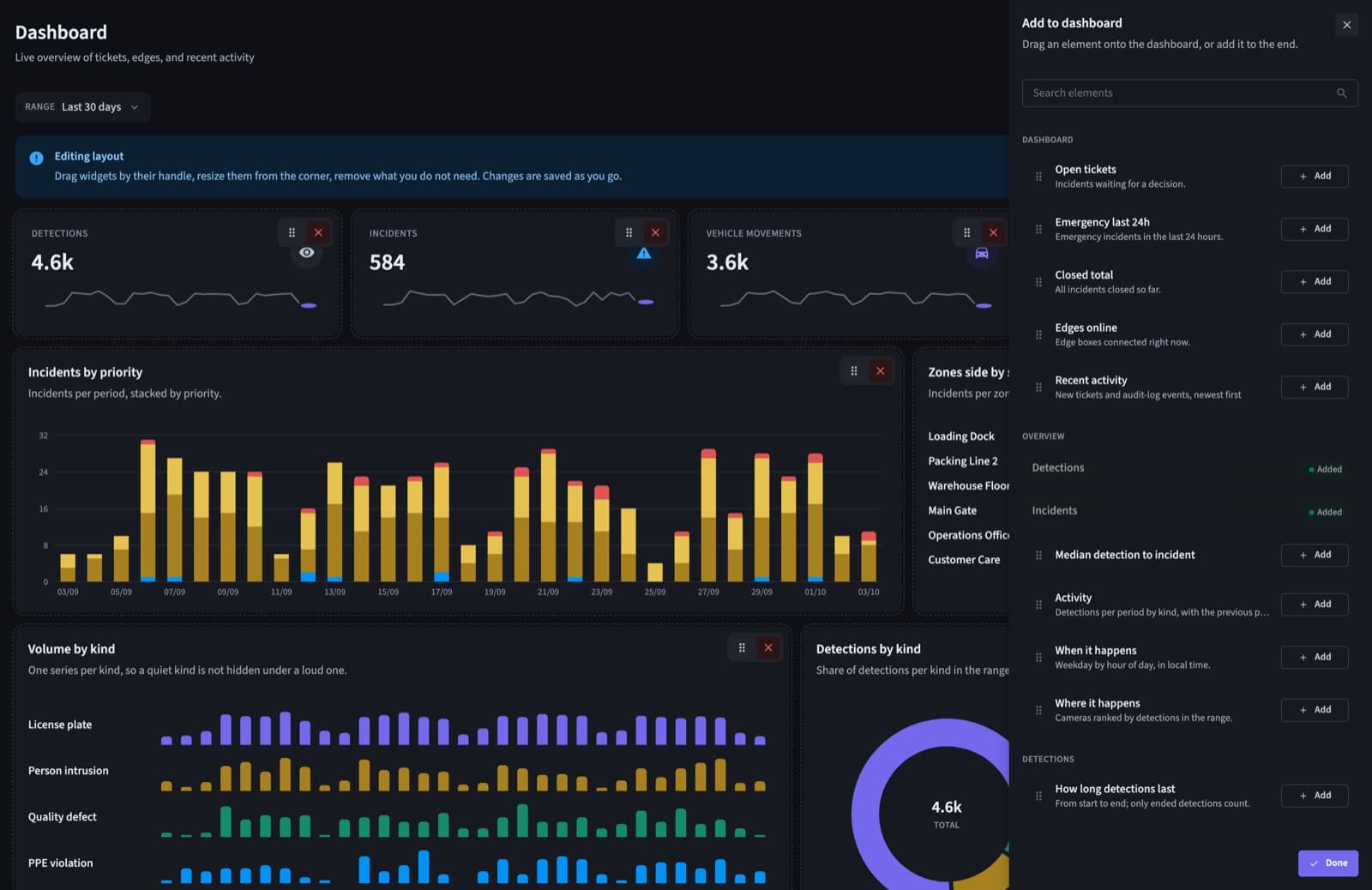Click Done to finish editing layout

click(x=1327, y=863)
